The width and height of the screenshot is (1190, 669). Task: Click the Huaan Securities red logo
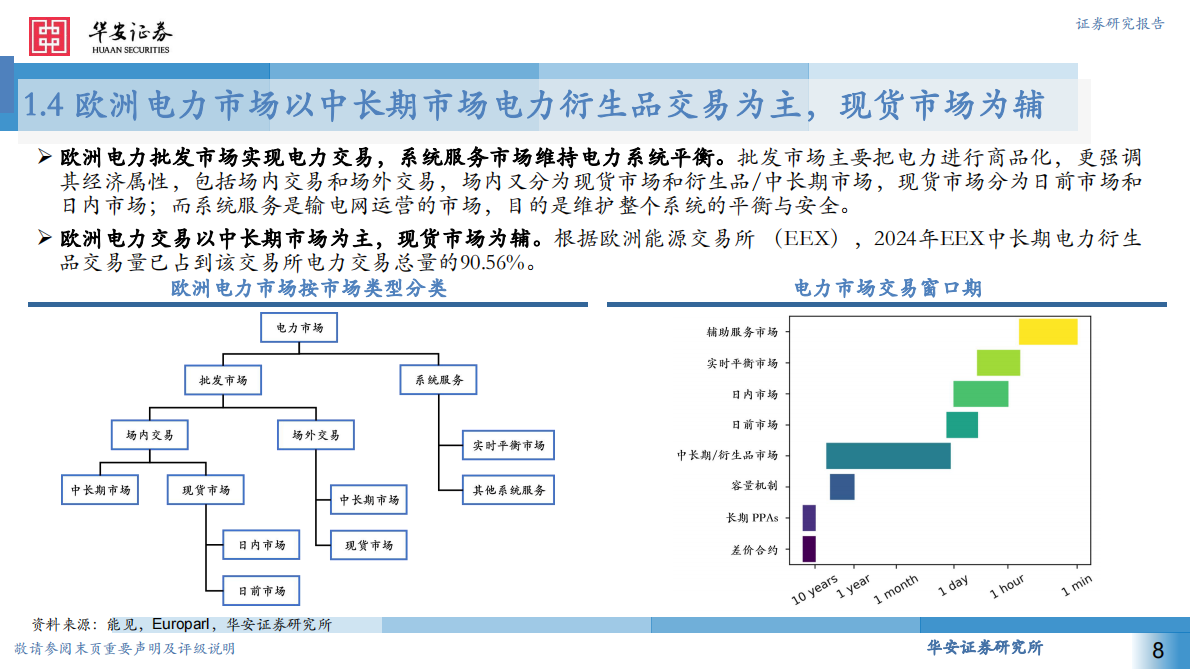(49, 36)
